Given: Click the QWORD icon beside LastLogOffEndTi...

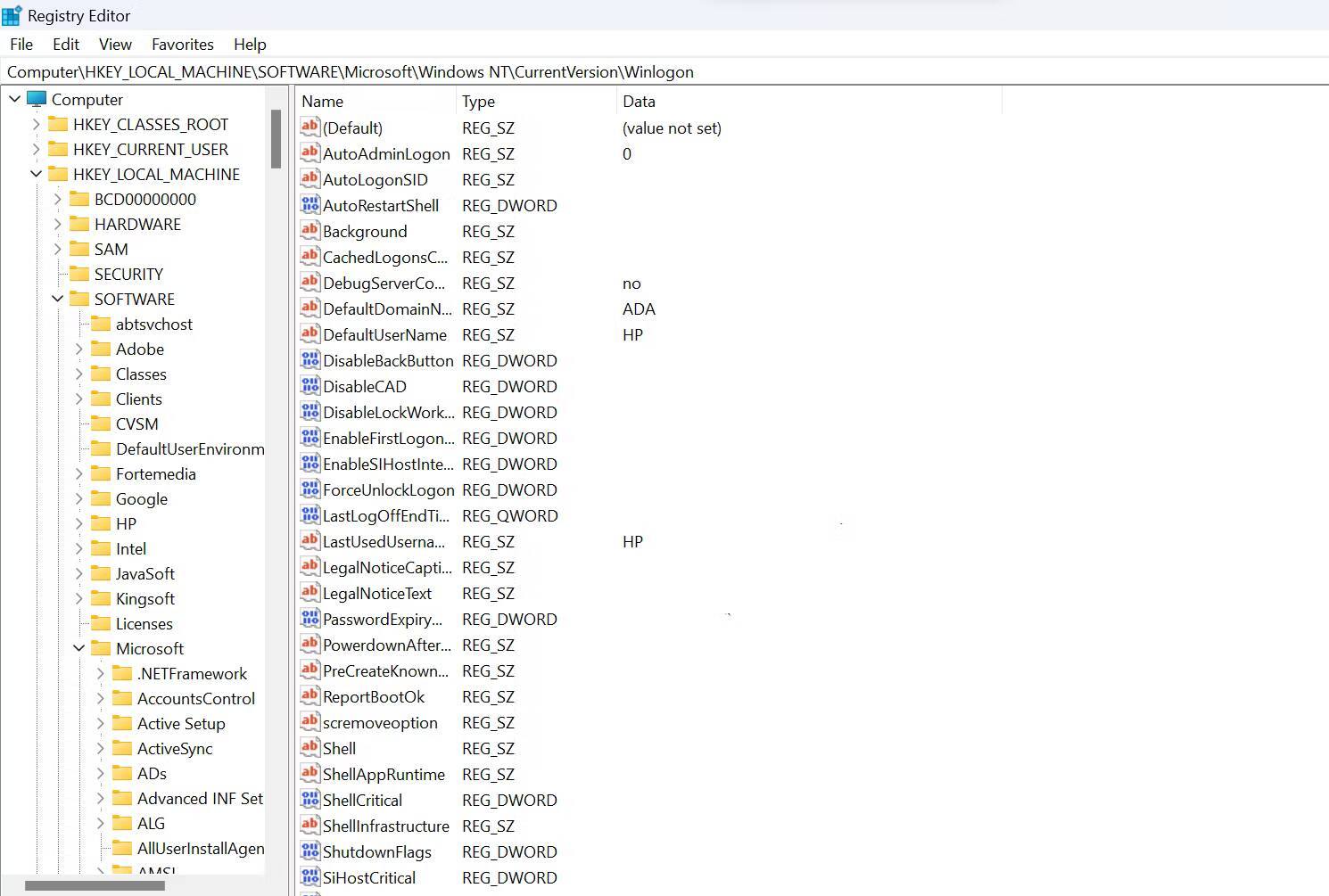Looking at the screenshot, I should click(x=309, y=515).
